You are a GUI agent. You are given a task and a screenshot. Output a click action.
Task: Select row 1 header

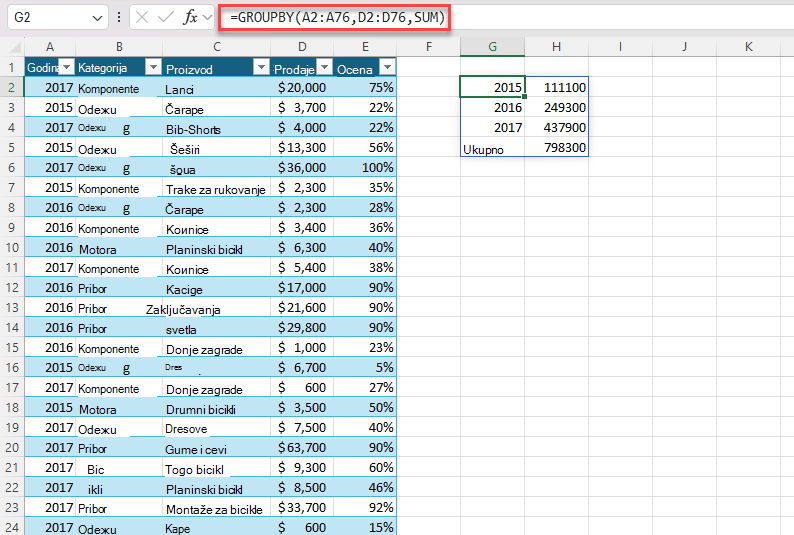pyautogui.click(x=12, y=67)
